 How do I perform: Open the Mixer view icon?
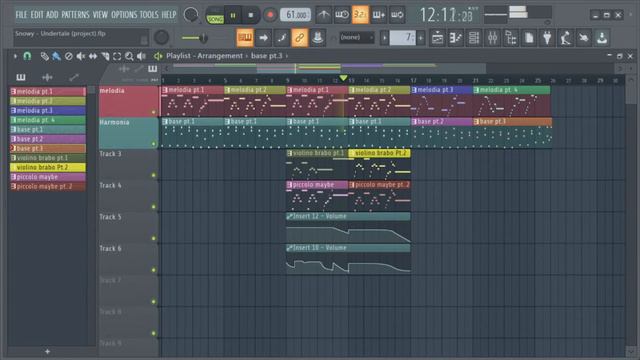point(492,38)
